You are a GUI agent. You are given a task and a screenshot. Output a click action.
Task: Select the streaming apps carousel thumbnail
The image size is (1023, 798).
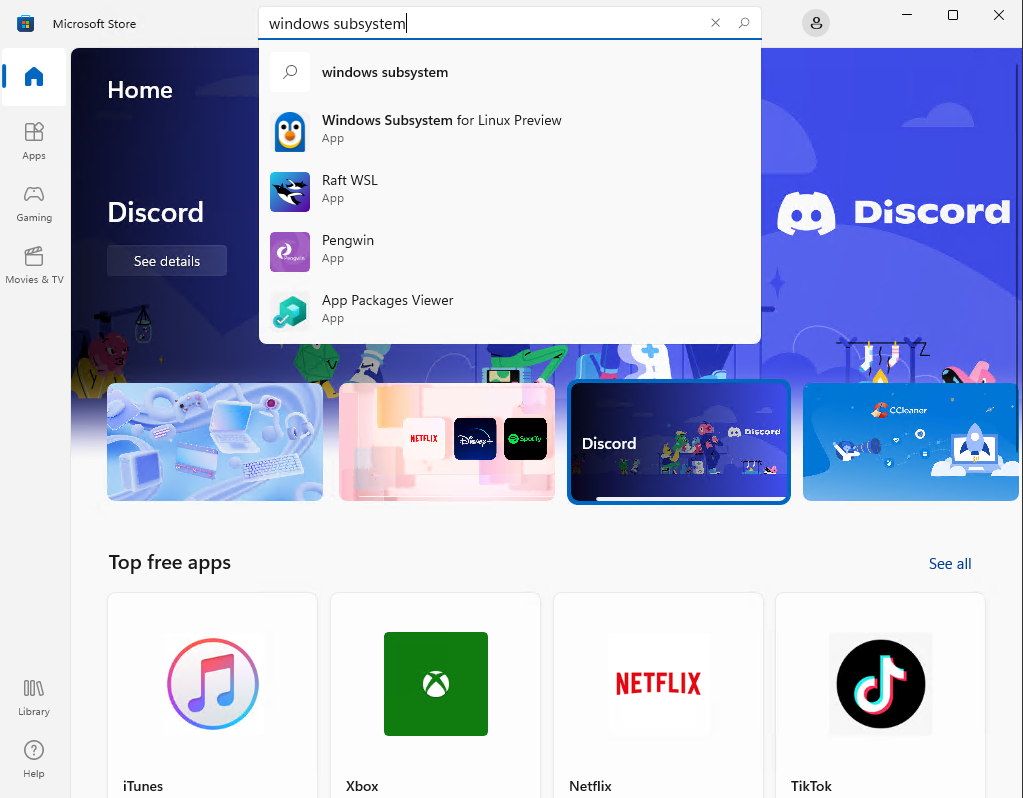pyautogui.click(x=447, y=441)
